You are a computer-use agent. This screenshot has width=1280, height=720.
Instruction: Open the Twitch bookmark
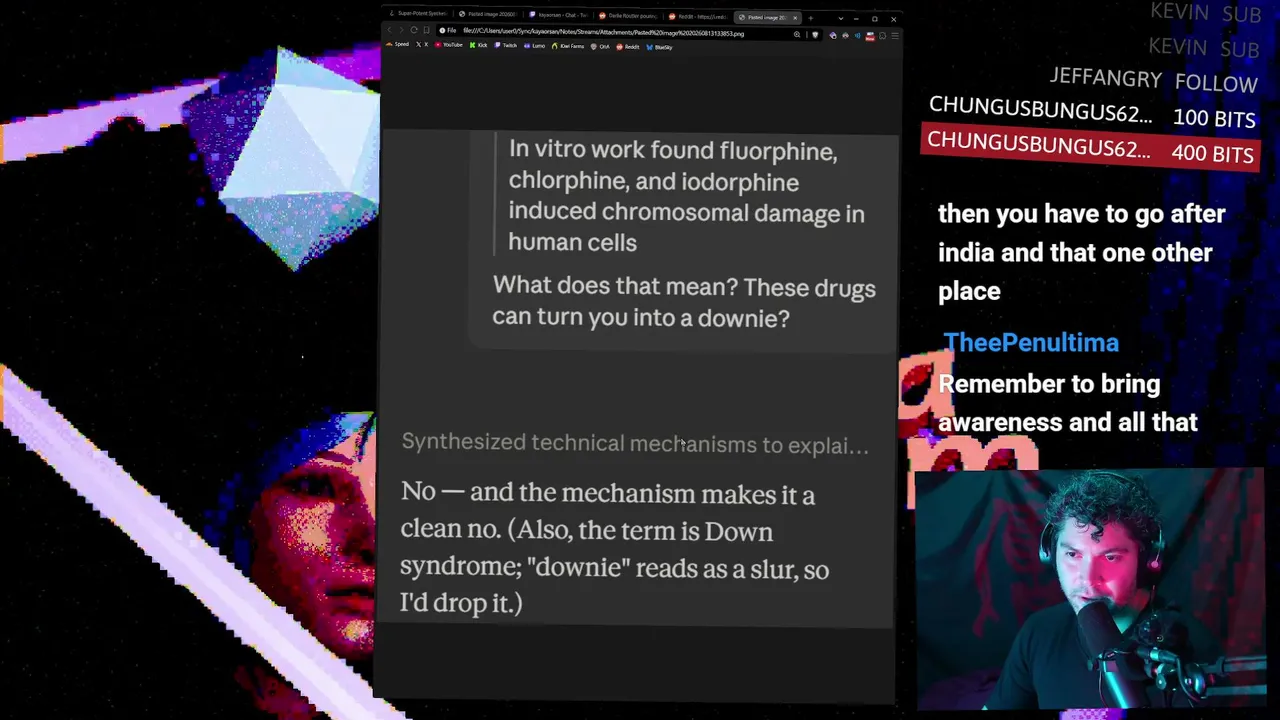coord(507,46)
